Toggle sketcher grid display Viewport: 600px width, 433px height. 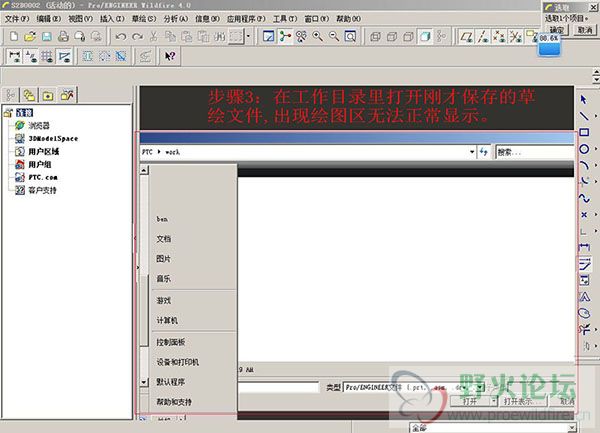[x=47, y=56]
